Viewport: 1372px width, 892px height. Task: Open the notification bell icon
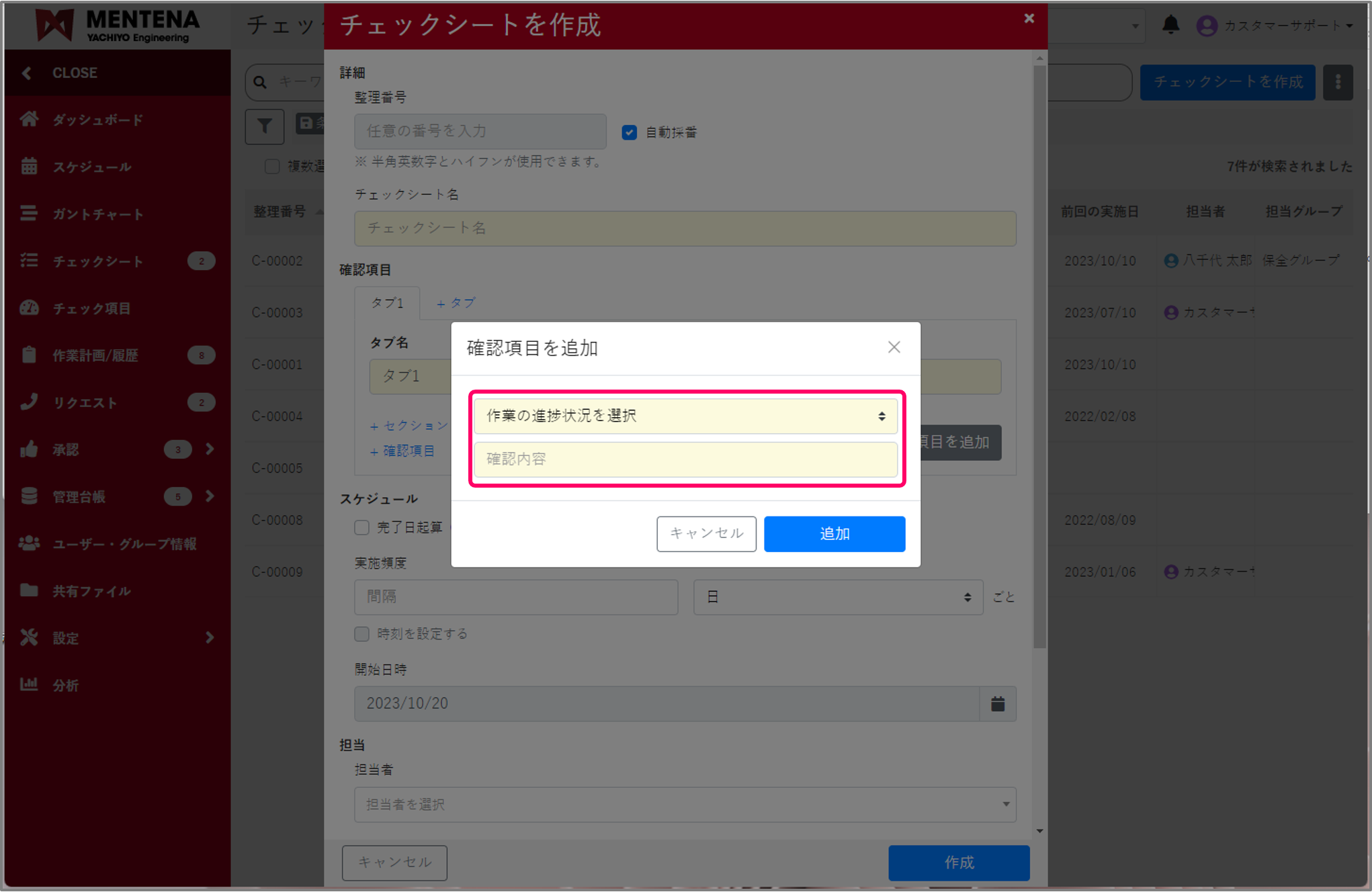click(x=1171, y=24)
